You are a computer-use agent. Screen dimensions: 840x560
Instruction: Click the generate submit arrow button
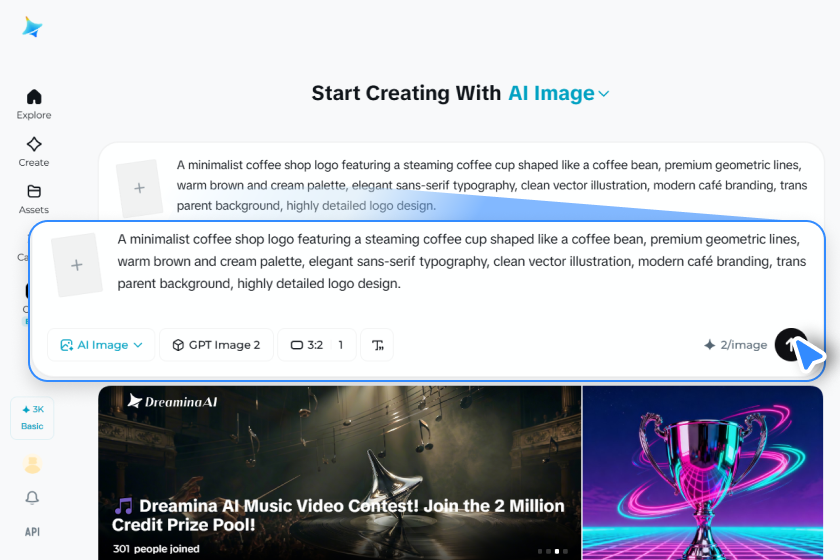[791, 345]
